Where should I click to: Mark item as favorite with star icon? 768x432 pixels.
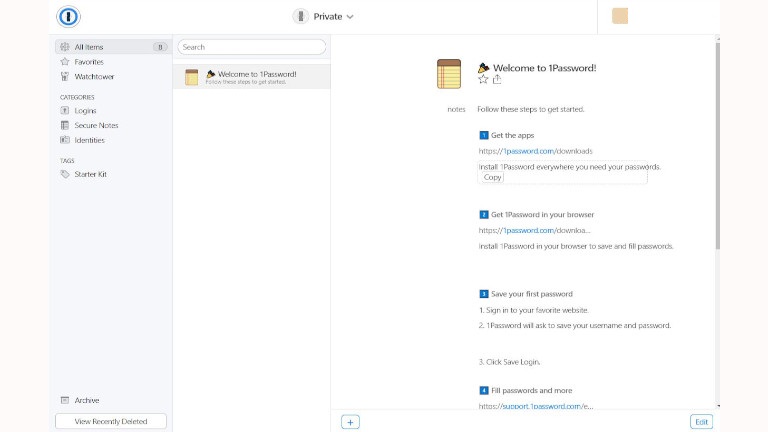[483, 79]
